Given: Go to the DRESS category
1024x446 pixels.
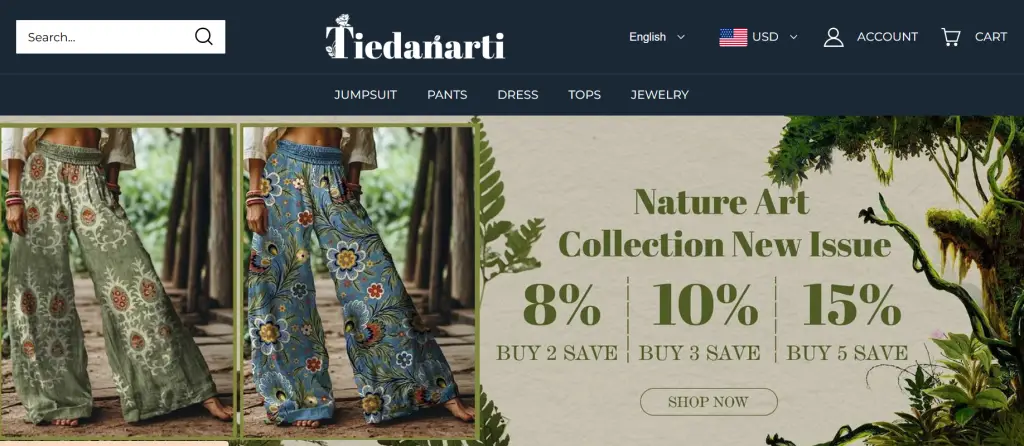Looking at the screenshot, I should point(518,95).
